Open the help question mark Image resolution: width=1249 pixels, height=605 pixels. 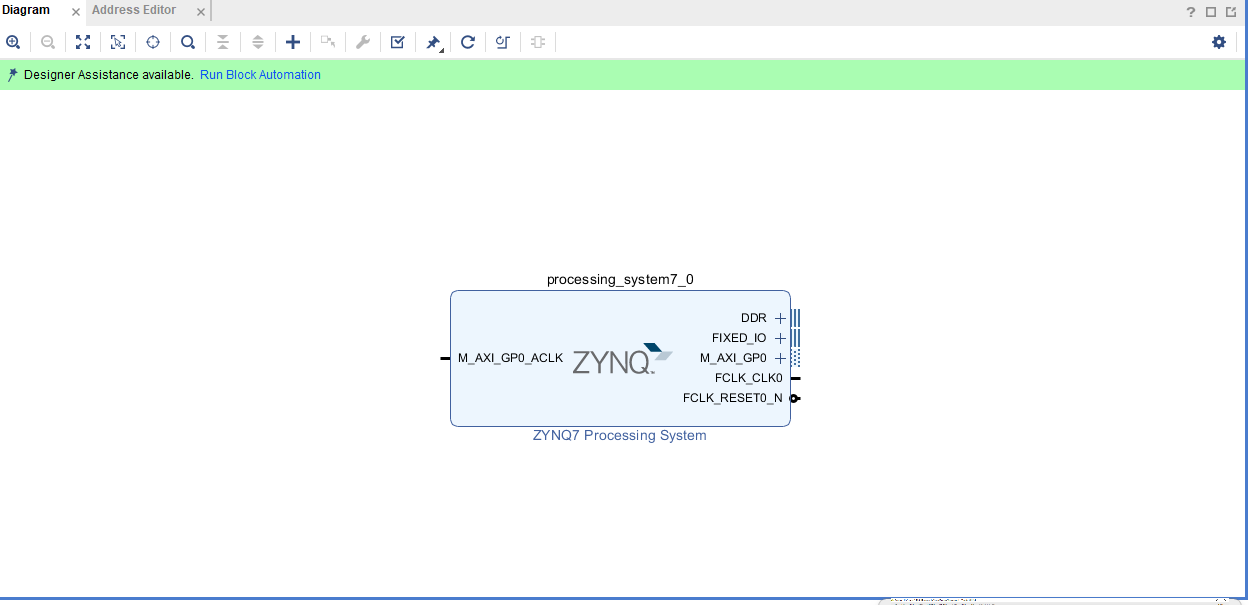(x=1191, y=12)
